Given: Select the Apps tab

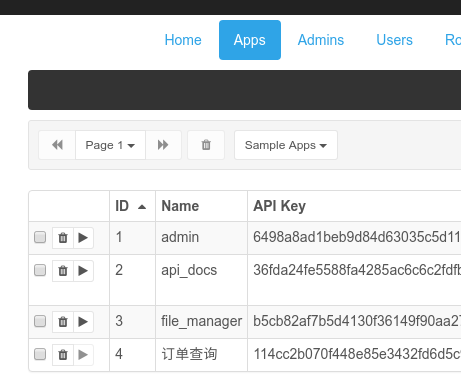Looking at the screenshot, I should pos(250,40).
